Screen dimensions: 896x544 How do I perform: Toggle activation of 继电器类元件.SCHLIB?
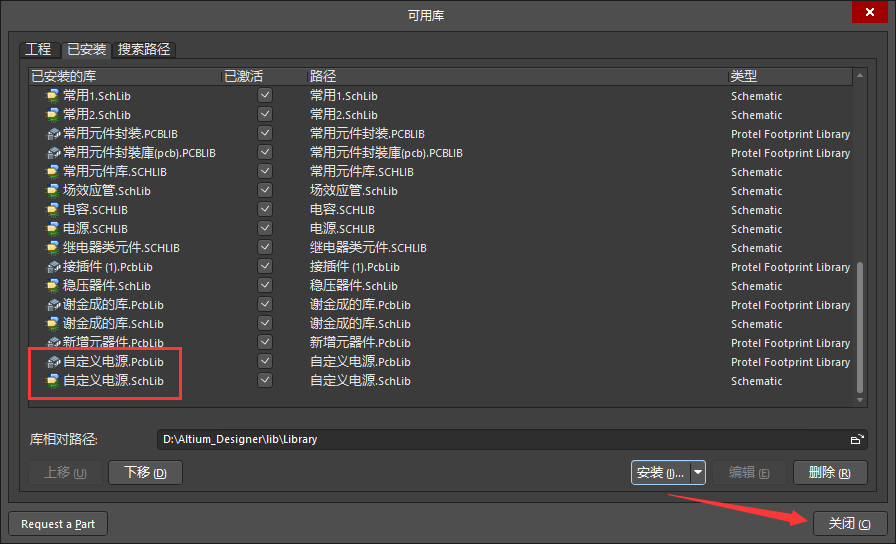click(265, 247)
